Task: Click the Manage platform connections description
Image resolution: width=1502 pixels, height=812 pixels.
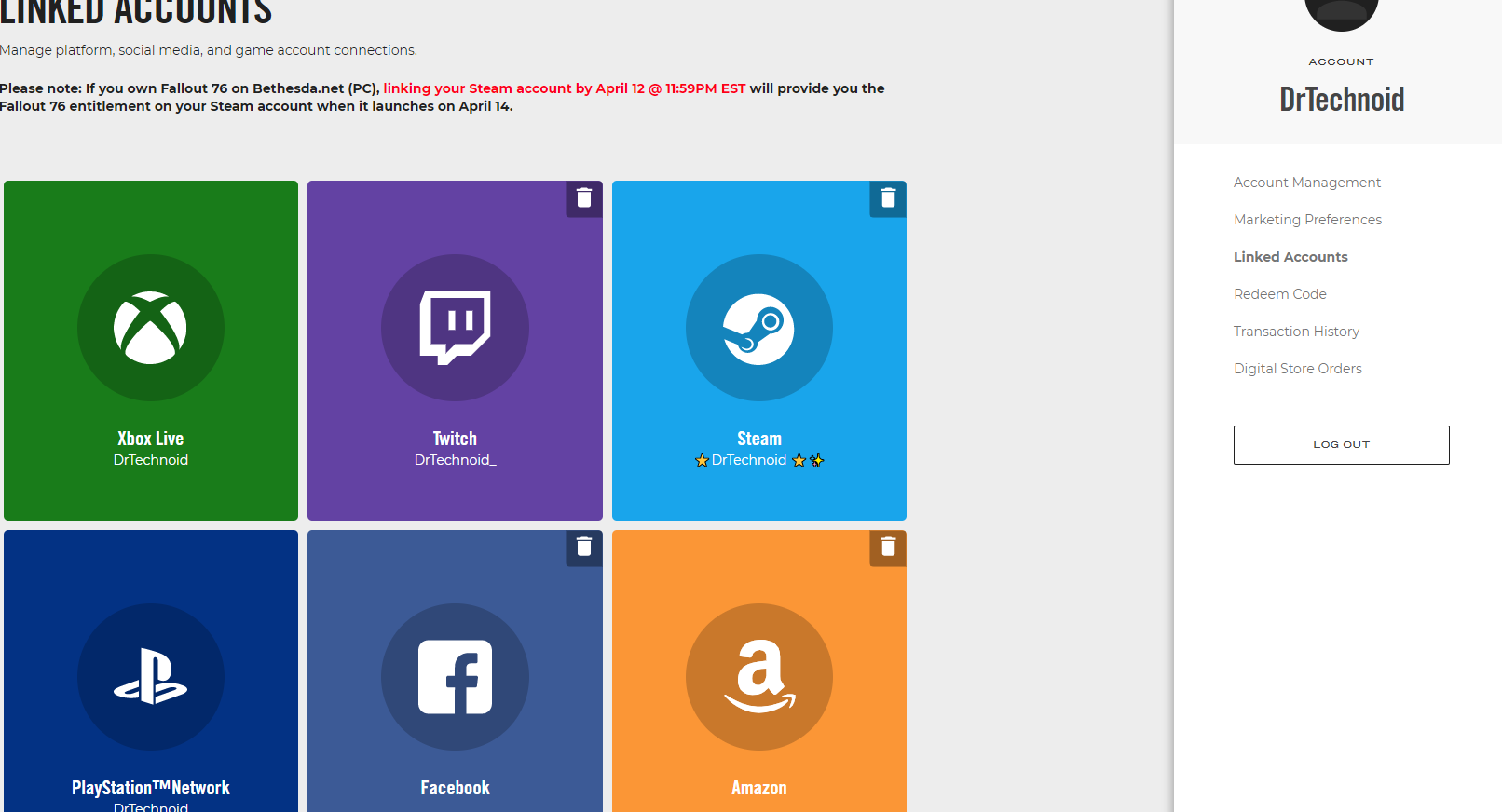Action: [209, 50]
